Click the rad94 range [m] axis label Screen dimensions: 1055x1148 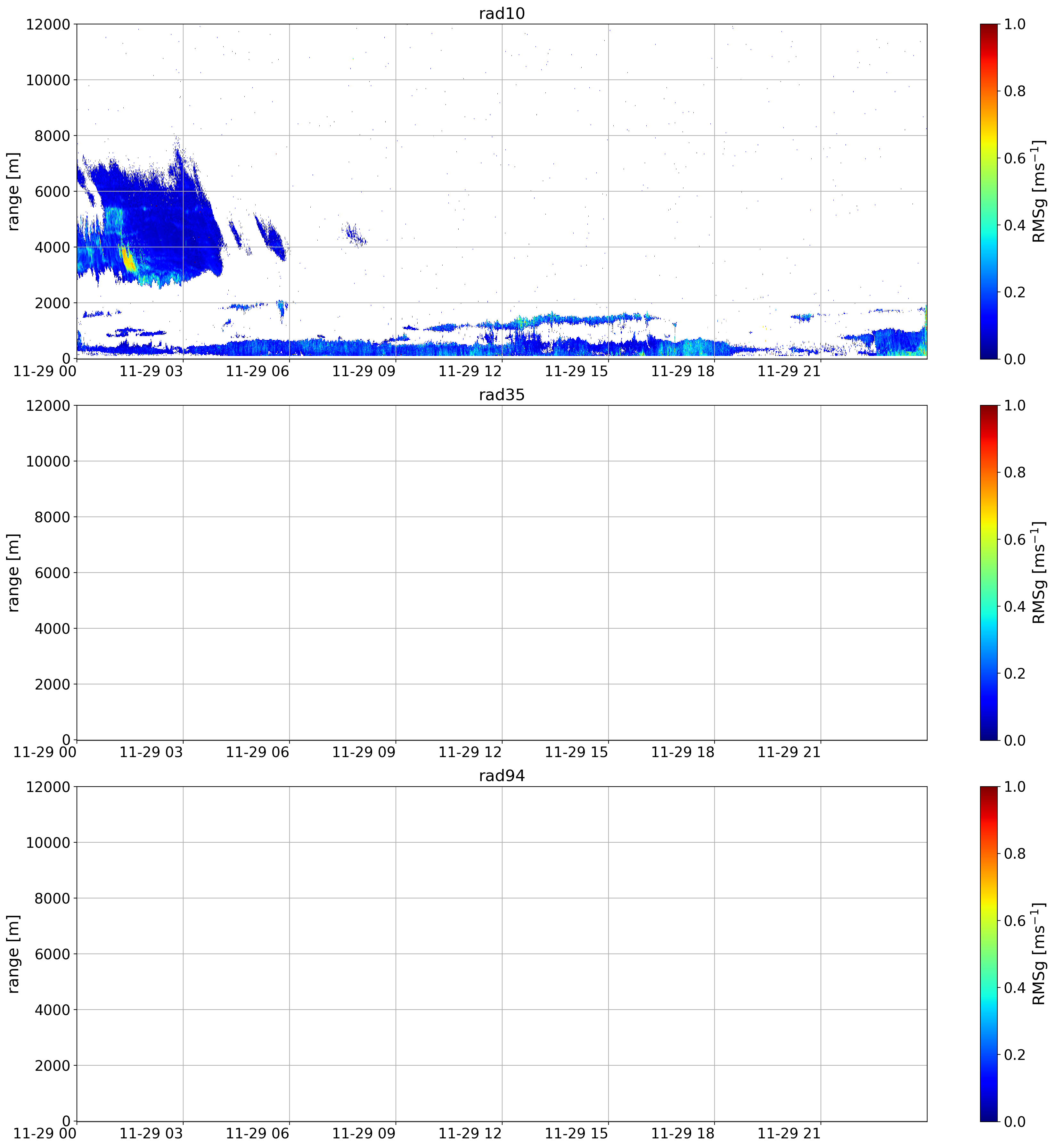(x=12, y=954)
